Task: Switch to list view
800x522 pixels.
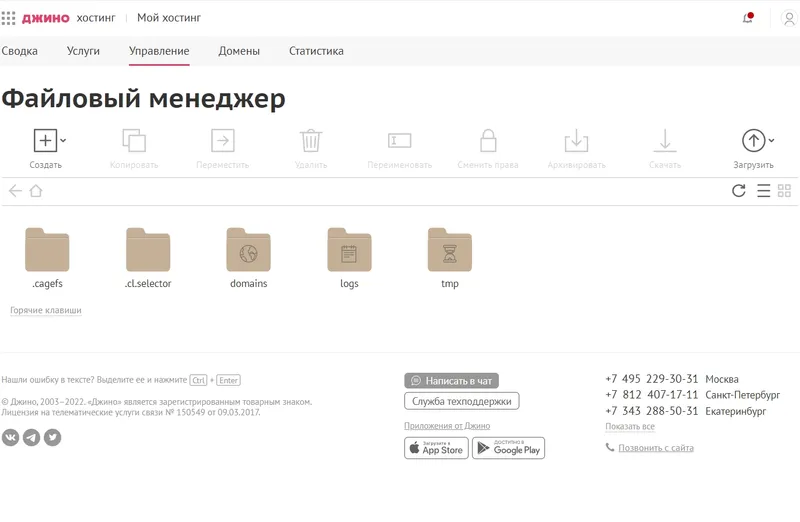Action: click(x=763, y=191)
